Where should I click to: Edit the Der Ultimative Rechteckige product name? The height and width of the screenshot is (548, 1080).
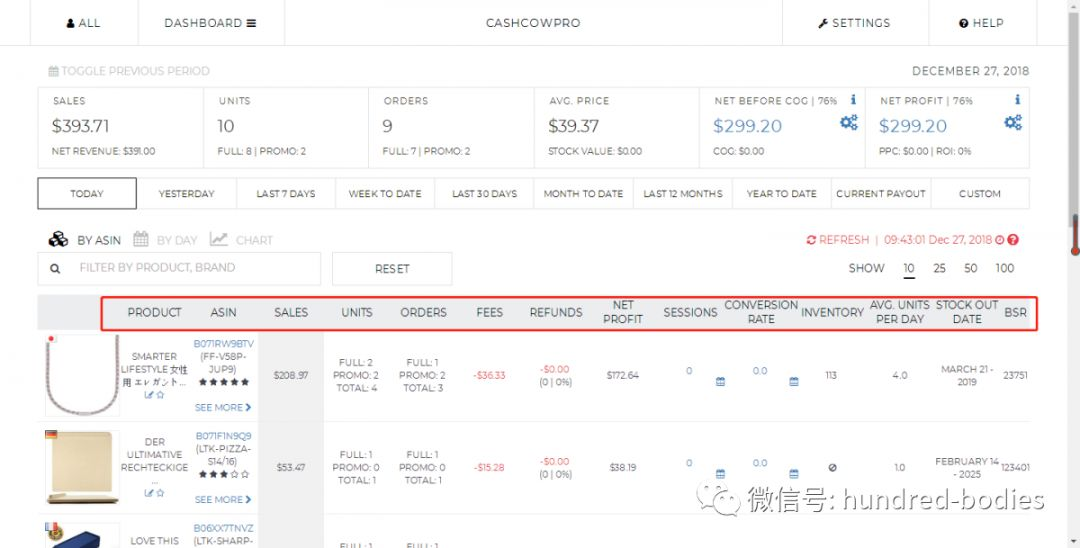[148, 493]
